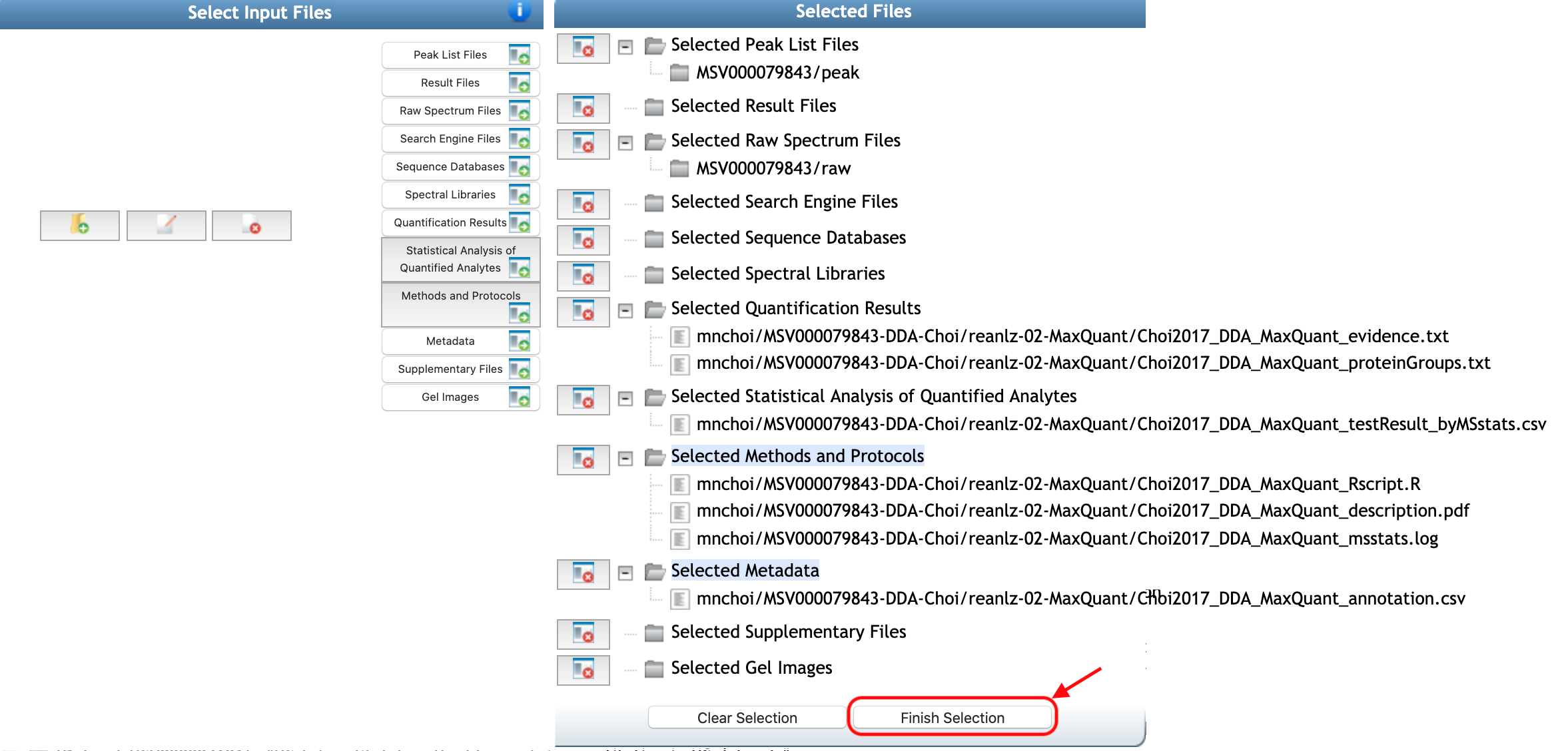Collapse the Selected Statistical Analysis node

click(625, 398)
